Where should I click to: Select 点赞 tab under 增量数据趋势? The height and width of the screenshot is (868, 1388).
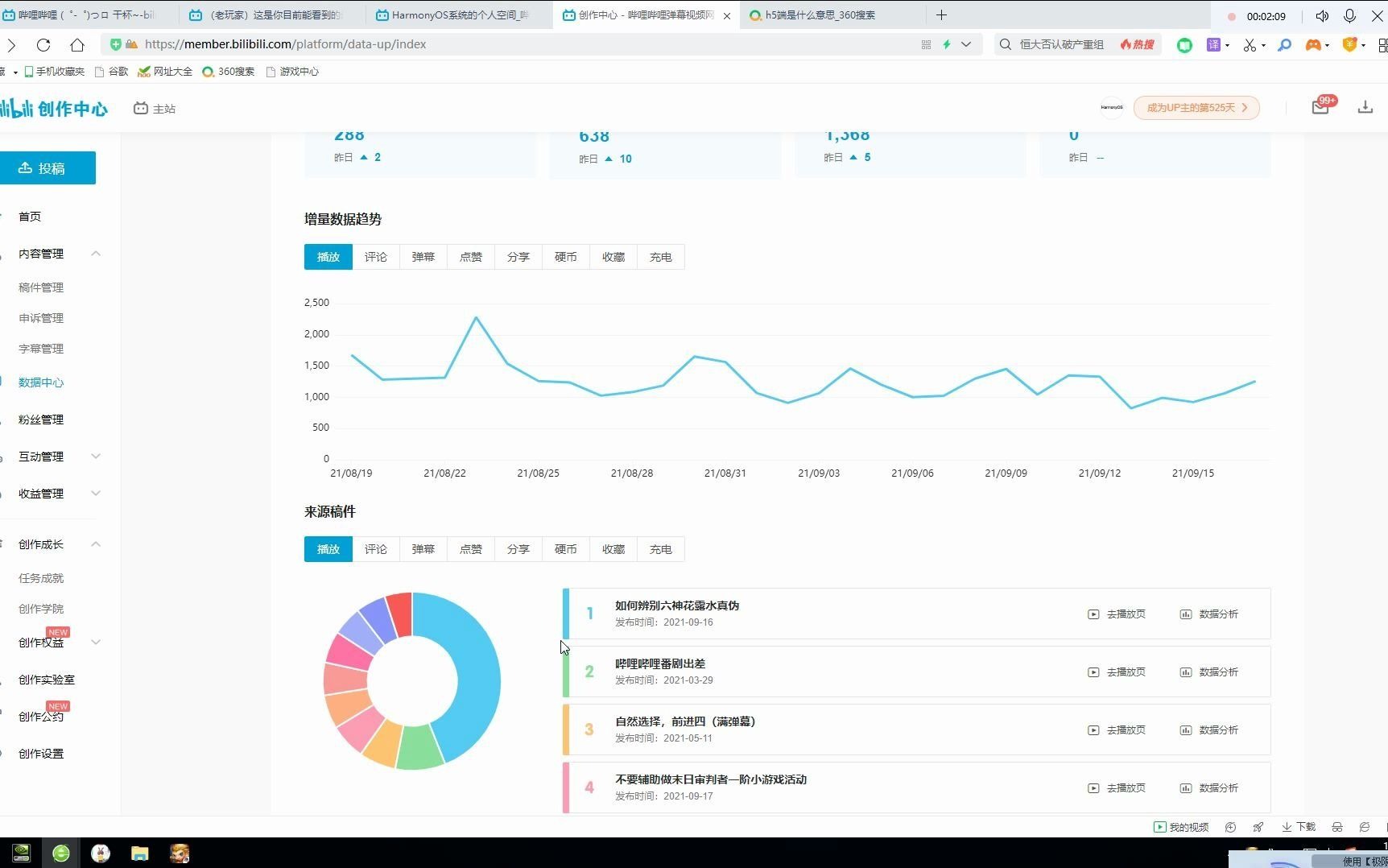tap(471, 257)
